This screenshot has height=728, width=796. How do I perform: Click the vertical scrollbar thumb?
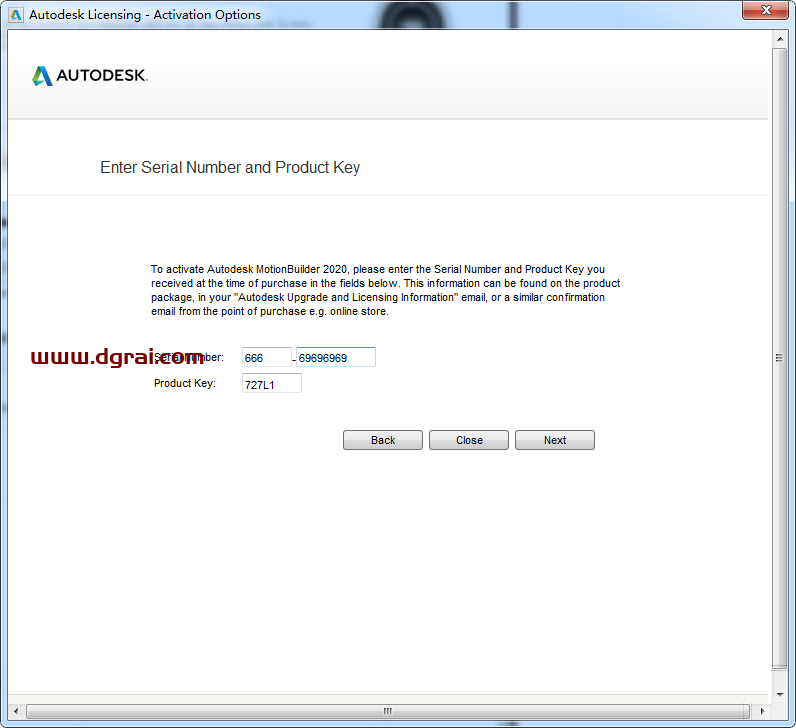780,357
